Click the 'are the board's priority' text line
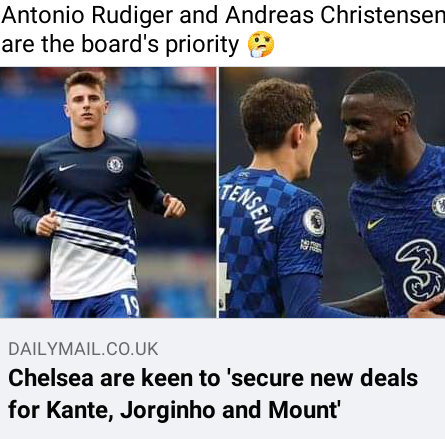Viewport: 445px width, 439px height. (120, 44)
